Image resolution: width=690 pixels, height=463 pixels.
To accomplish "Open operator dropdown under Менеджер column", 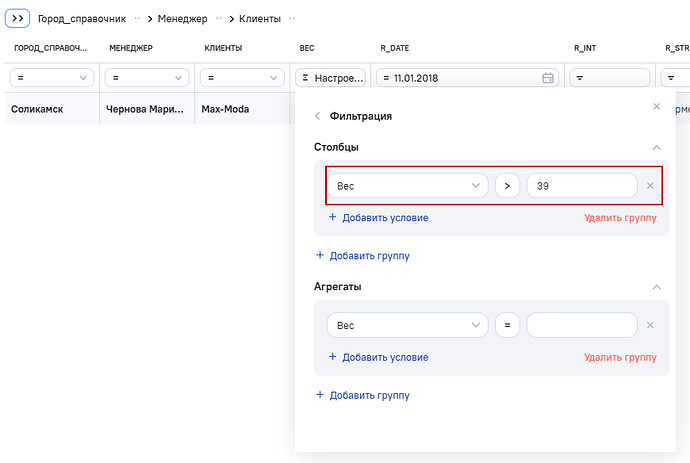I will pyautogui.click(x=148, y=78).
